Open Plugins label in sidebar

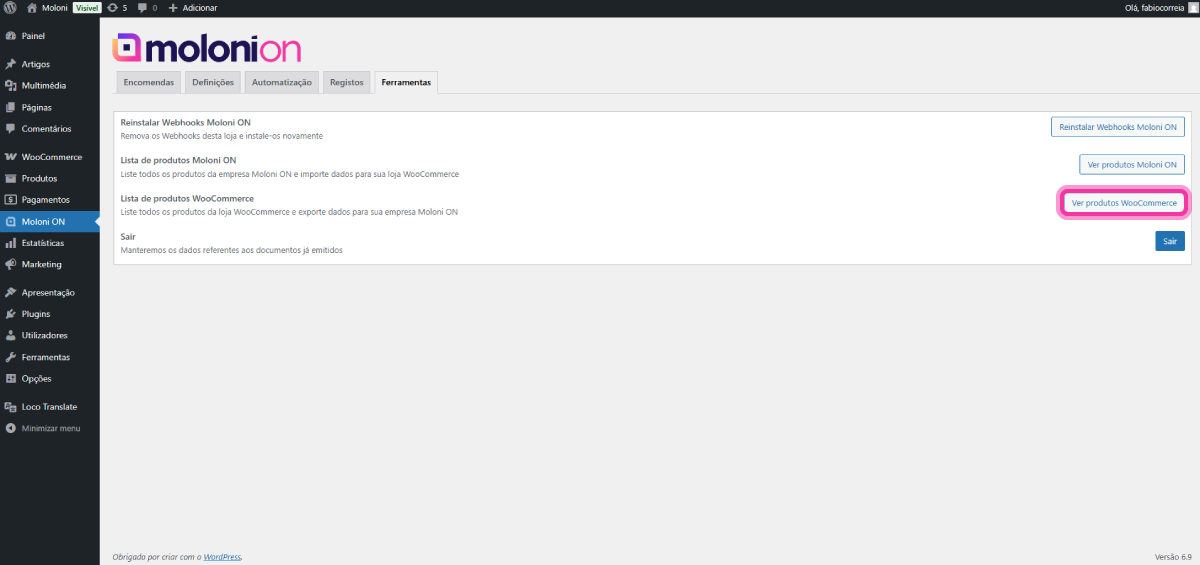tap(36, 314)
